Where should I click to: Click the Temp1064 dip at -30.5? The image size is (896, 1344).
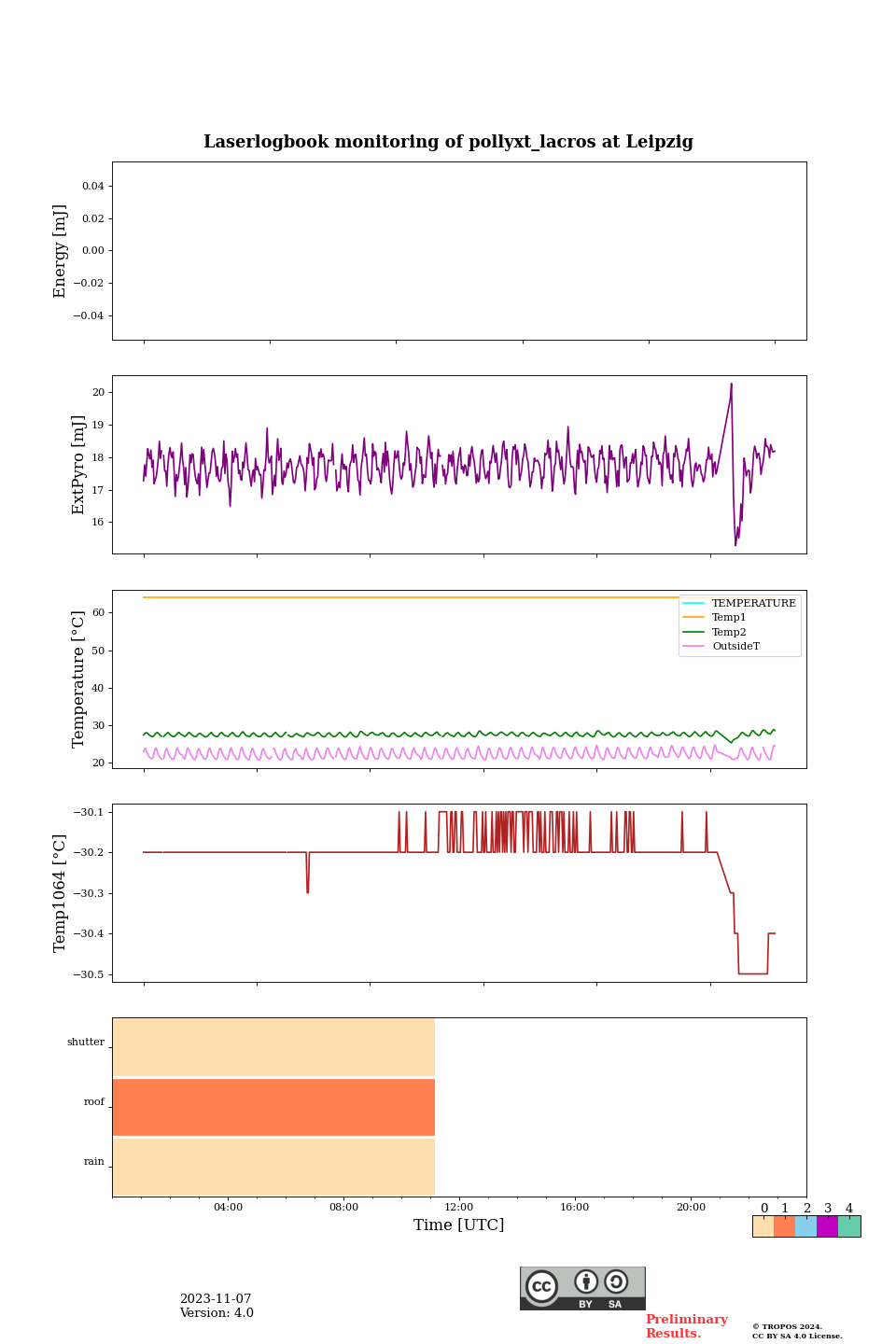tap(753, 973)
